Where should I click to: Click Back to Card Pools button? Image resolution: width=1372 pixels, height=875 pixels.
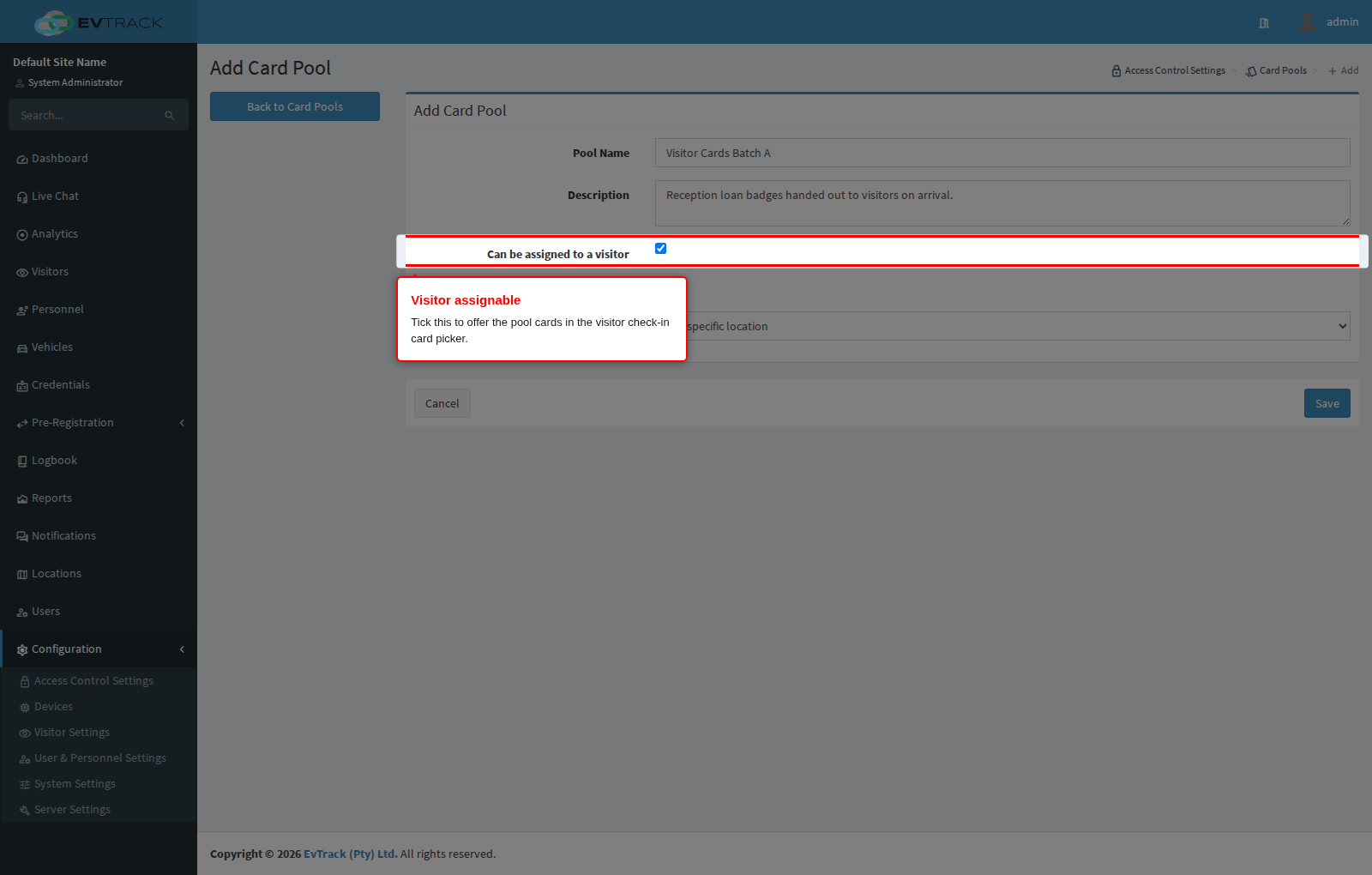295,106
